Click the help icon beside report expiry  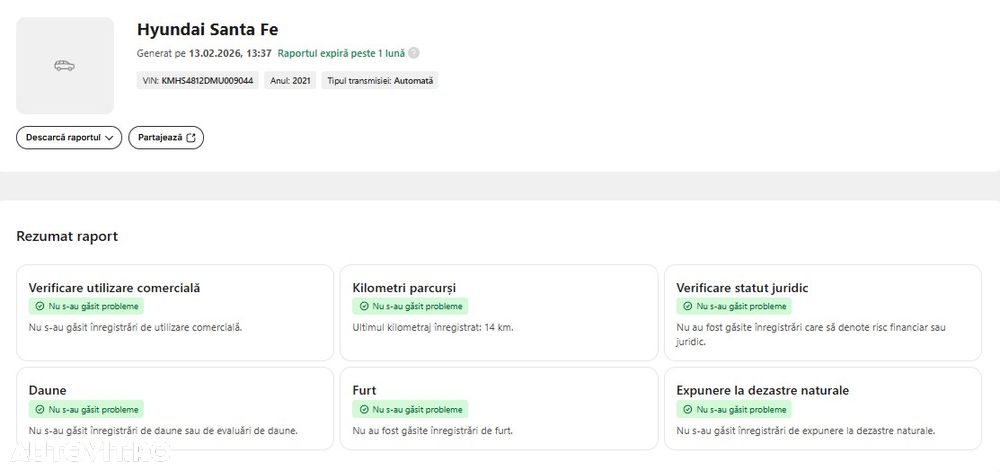414,53
